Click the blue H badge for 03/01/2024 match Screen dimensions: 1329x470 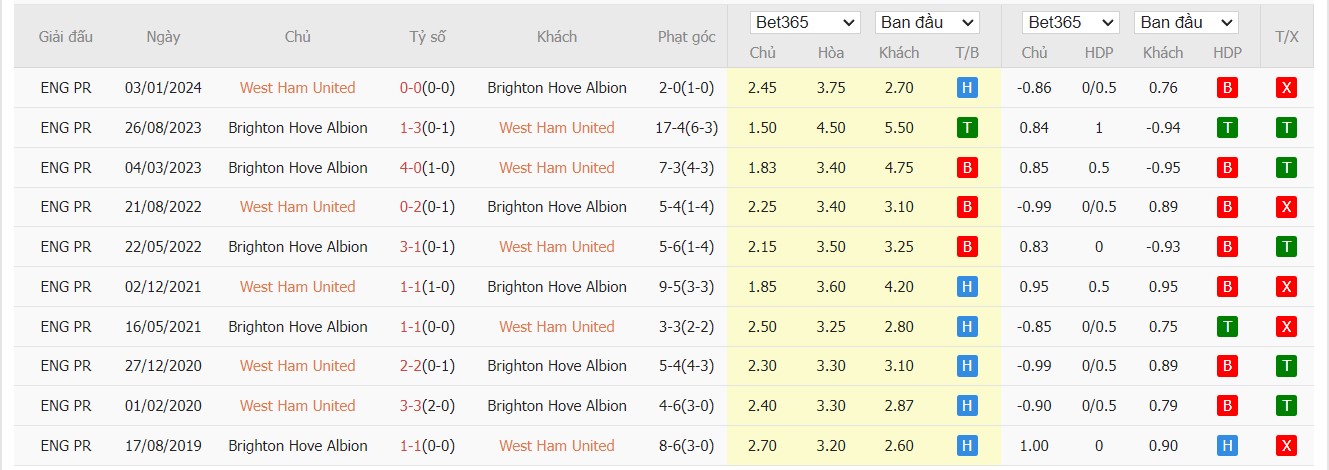click(966, 88)
